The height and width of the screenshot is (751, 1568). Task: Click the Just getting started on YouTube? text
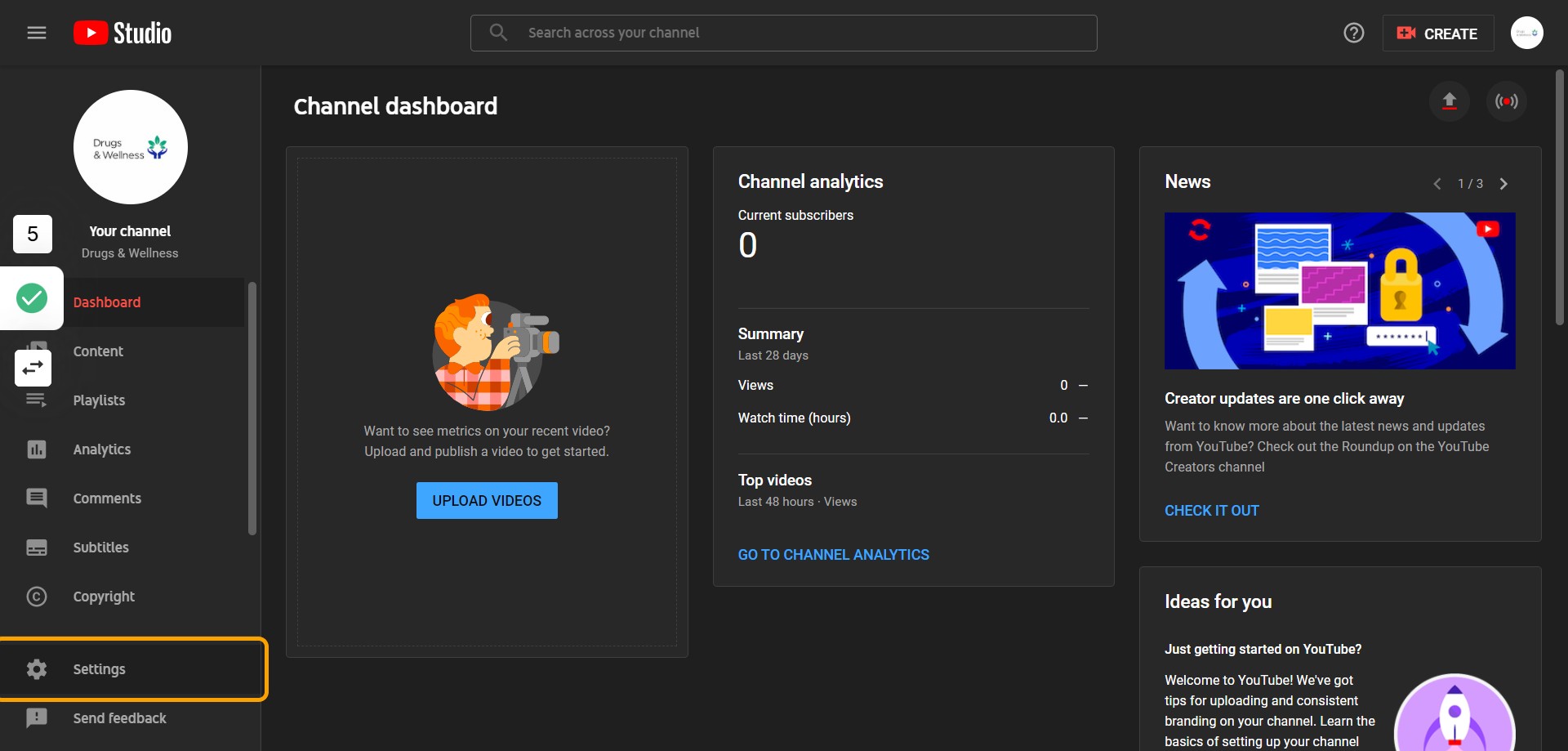click(x=1263, y=649)
